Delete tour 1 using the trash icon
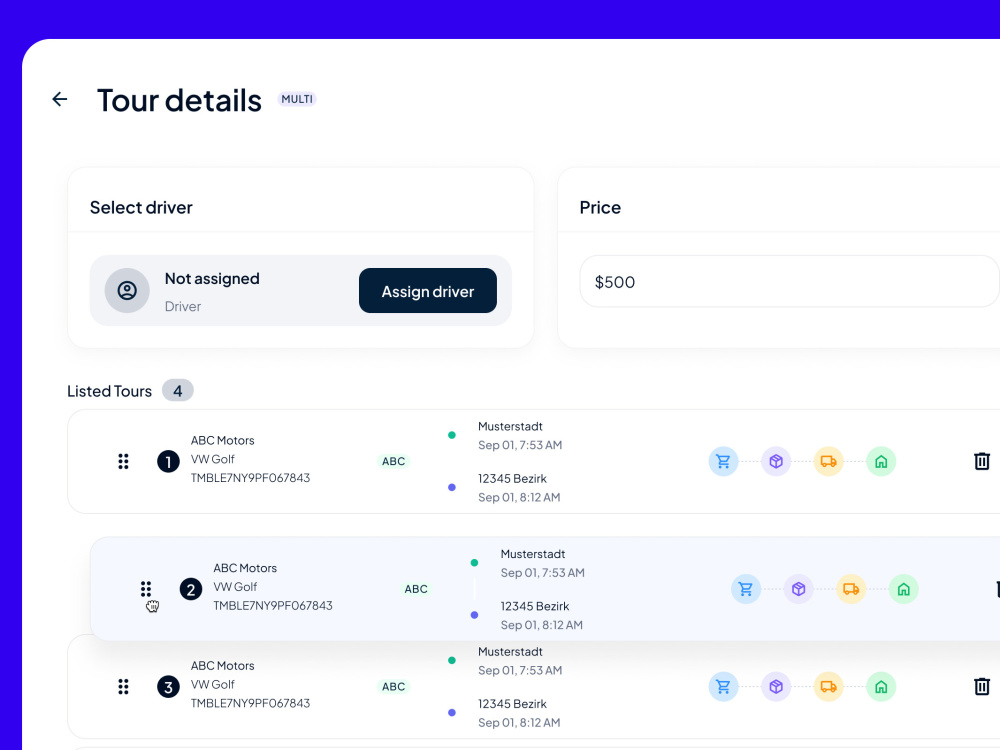The width and height of the screenshot is (1000, 750). click(983, 461)
